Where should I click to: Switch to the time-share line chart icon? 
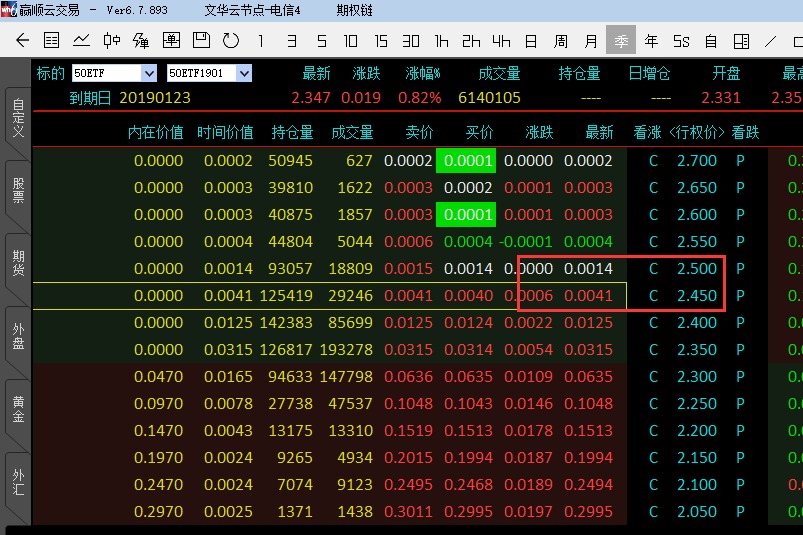[x=82, y=41]
